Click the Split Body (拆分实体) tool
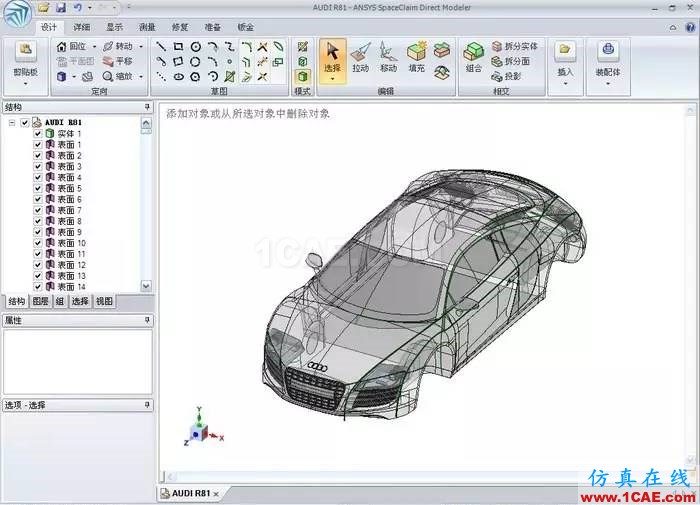The width and height of the screenshot is (700, 505). click(514, 46)
